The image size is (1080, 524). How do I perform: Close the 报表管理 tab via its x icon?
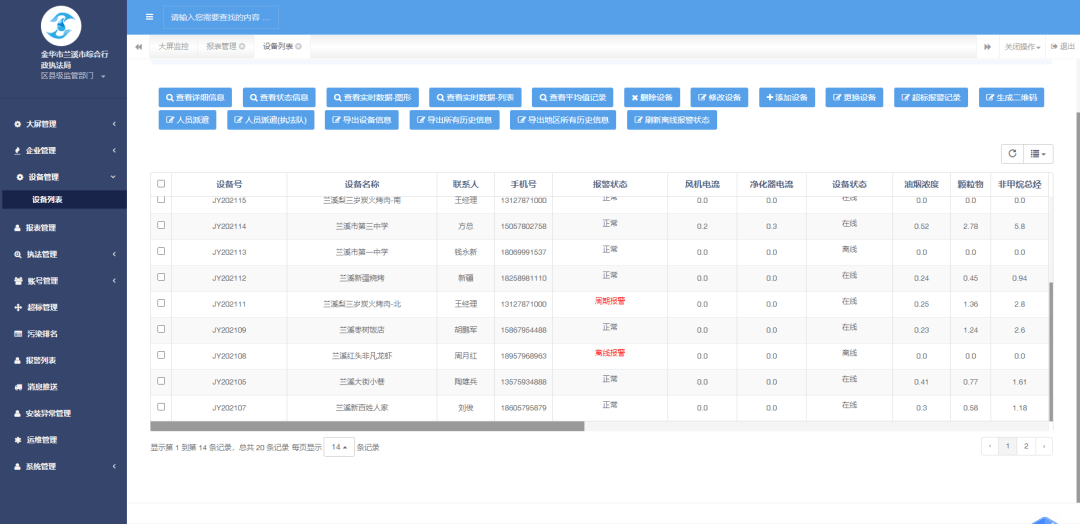(x=242, y=47)
